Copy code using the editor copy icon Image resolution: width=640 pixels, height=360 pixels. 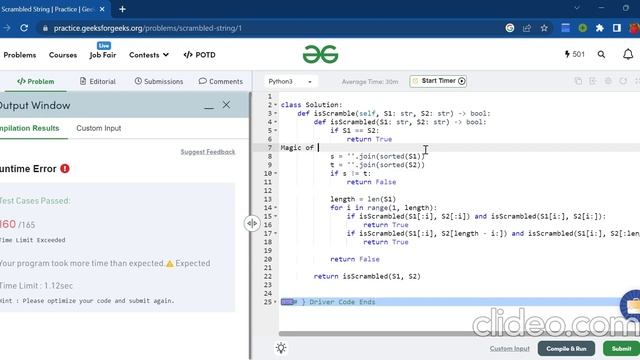578,81
